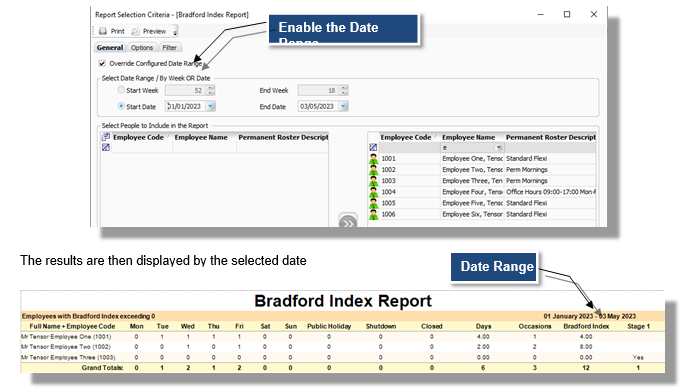Open the End Date calendar dropdown

point(344,106)
